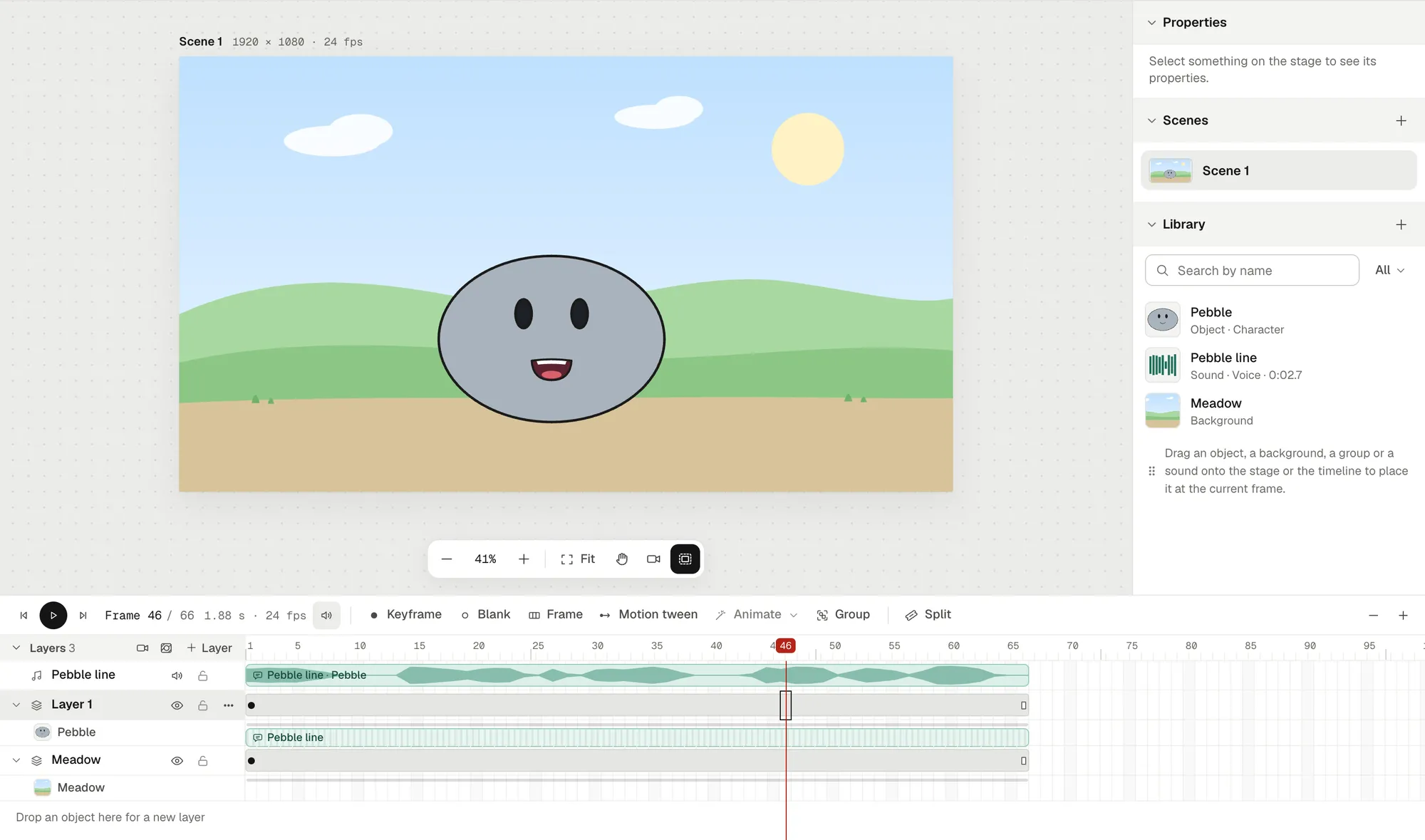The width and height of the screenshot is (1425, 840).
Task: Collapse the Scenes panel
Action: 1151,120
